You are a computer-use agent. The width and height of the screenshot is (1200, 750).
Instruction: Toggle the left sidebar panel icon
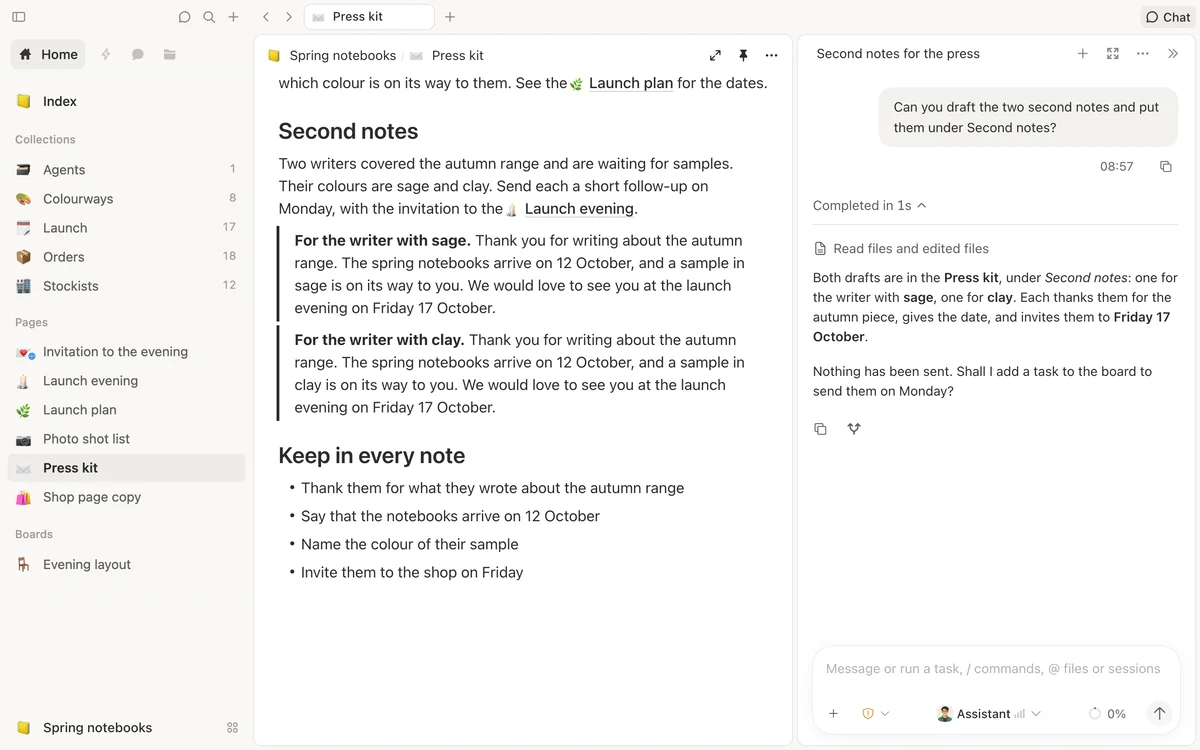tap(19, 17)
